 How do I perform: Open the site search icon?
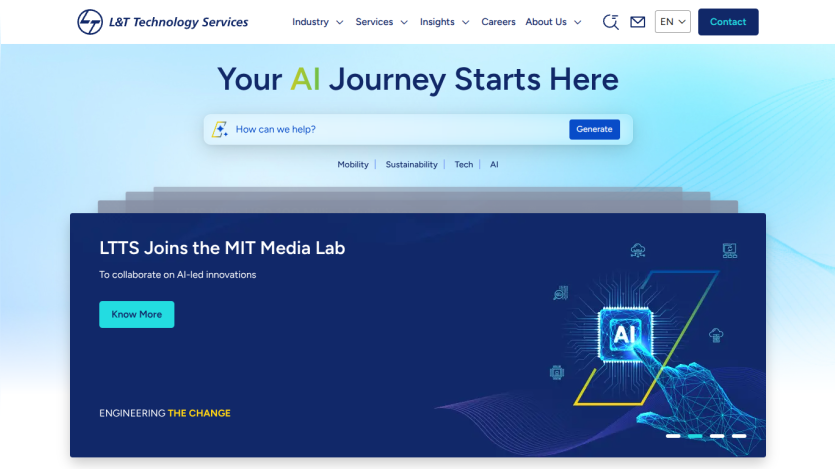(x=610, y=22)
